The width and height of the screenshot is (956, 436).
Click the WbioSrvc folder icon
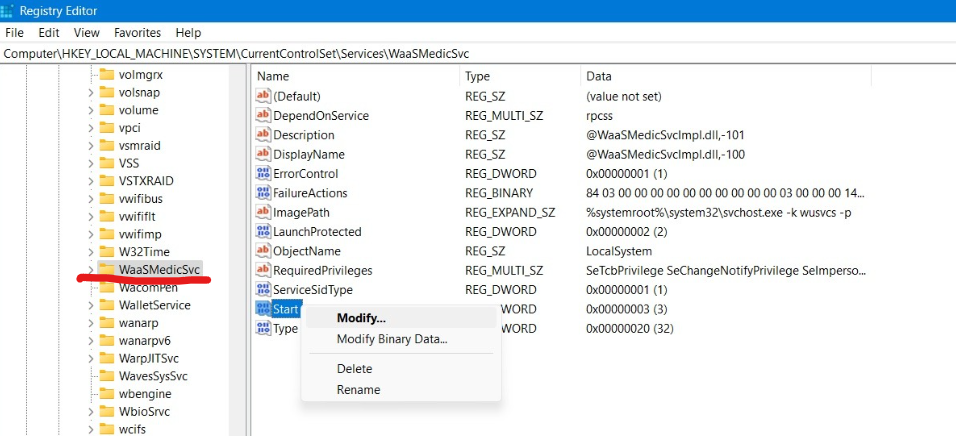click(107, 411)
